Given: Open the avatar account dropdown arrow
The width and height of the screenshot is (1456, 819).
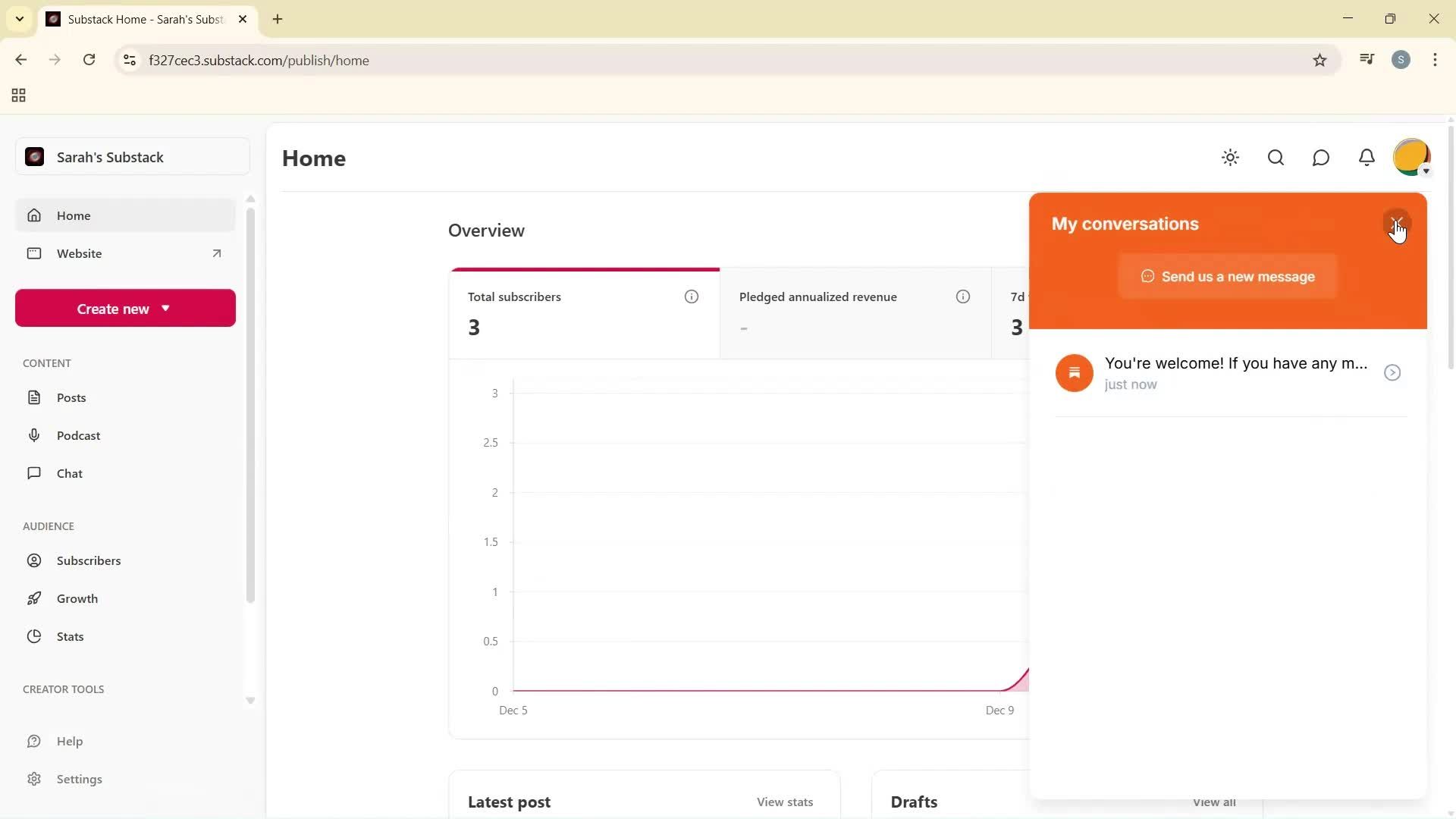Looking at the screenshot, I should [x=1427, y=171].
